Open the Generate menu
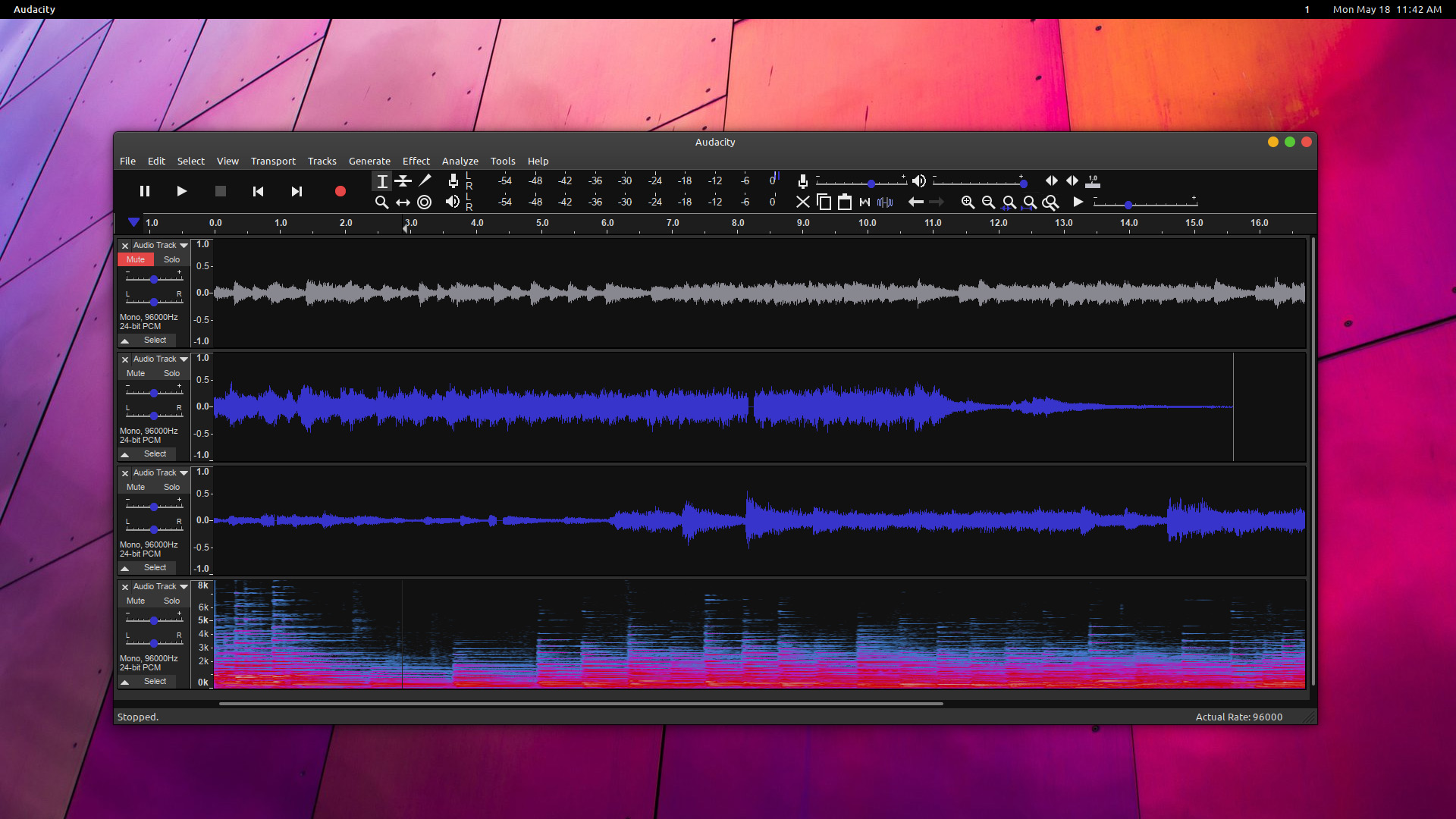Image resolution: width=1456 pixels, height=819 pixels. pyautogui.click(x=368, y=161)
